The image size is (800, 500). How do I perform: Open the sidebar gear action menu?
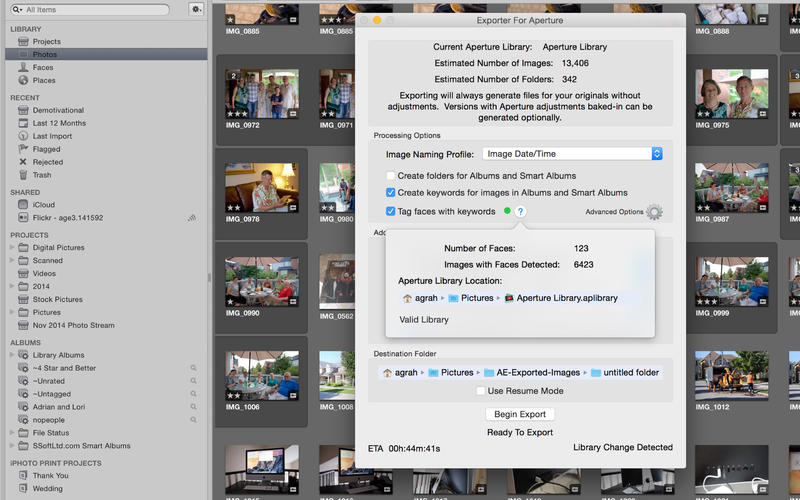click(196, 9)
